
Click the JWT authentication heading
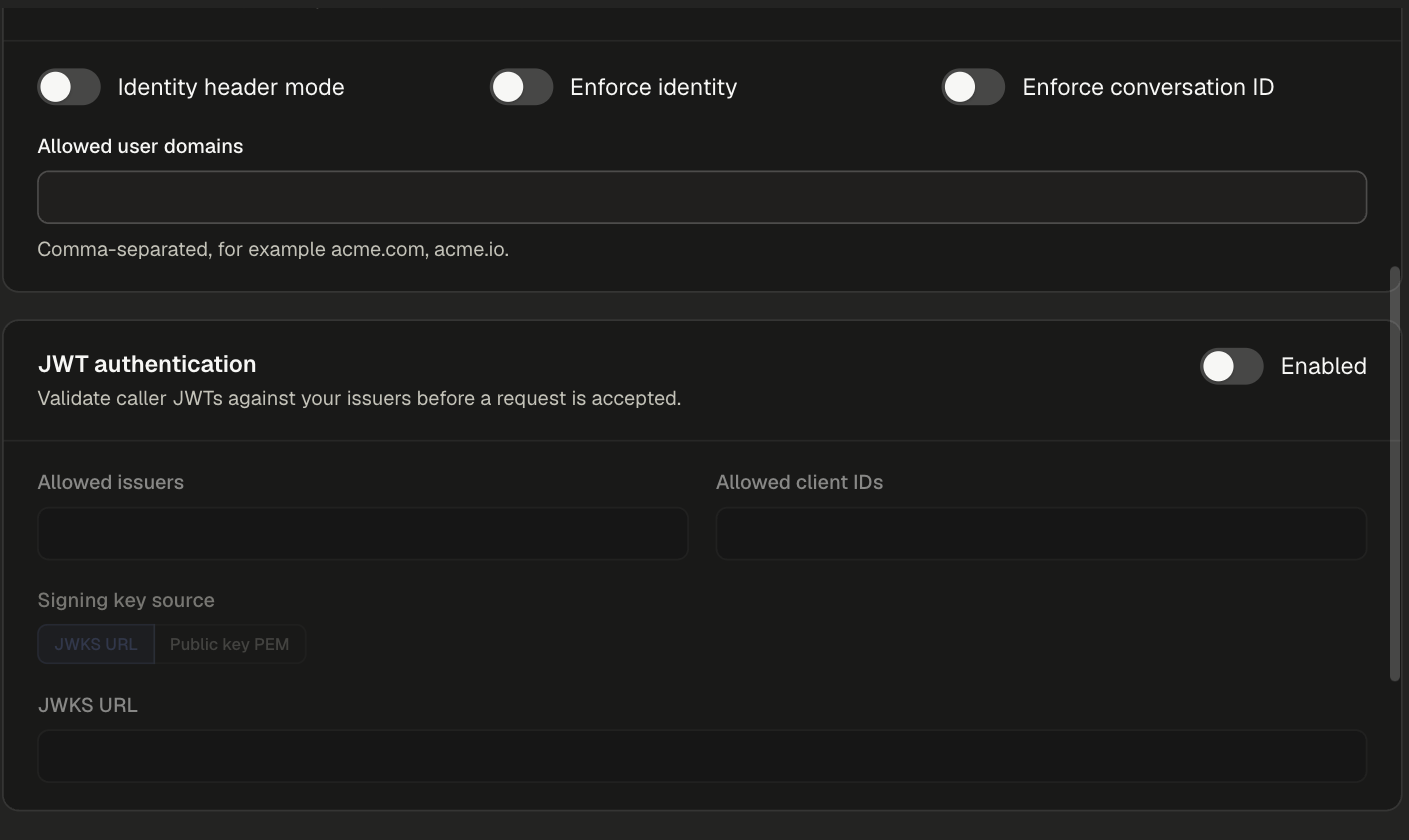[147, 364]
